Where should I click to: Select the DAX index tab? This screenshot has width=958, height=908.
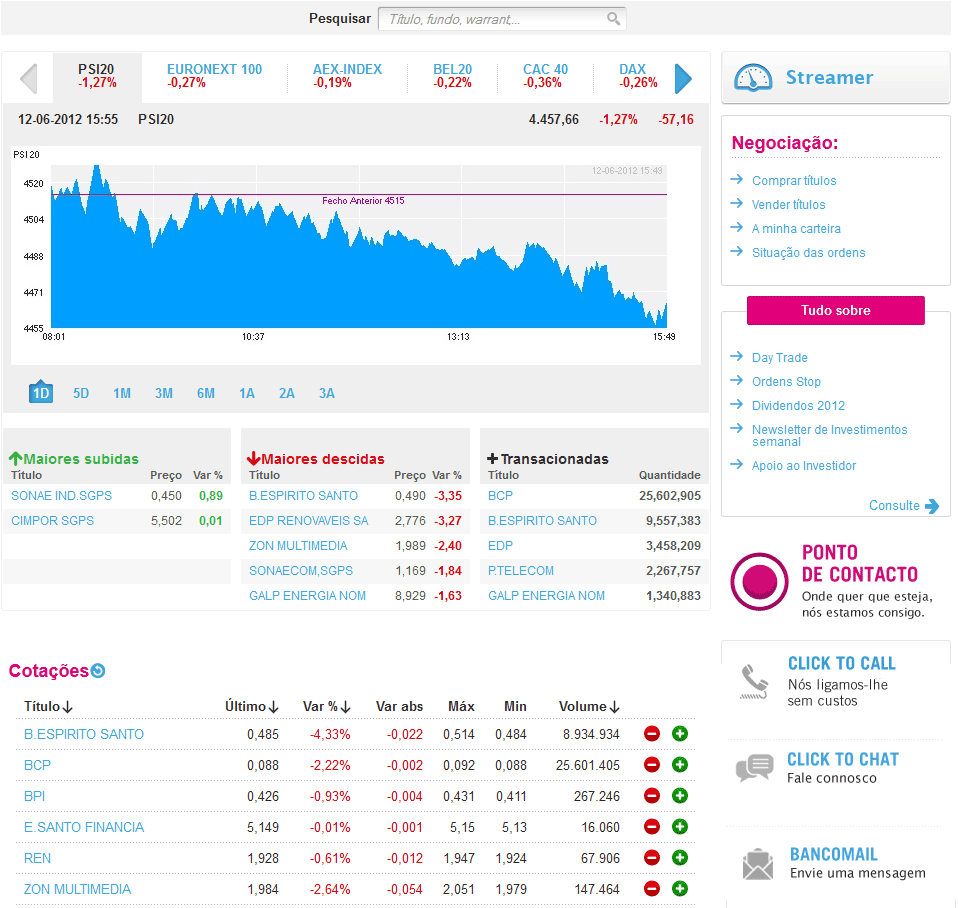pos(638,76)
